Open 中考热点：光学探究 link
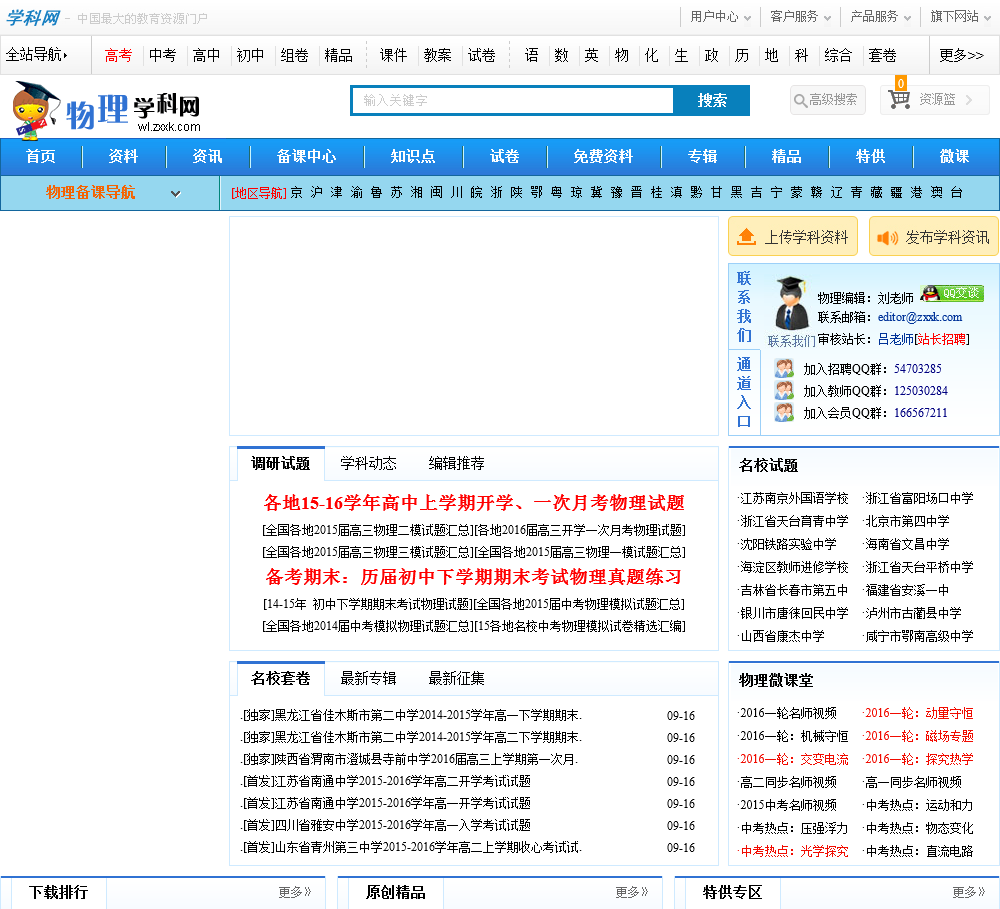 [x=794, y=851]
